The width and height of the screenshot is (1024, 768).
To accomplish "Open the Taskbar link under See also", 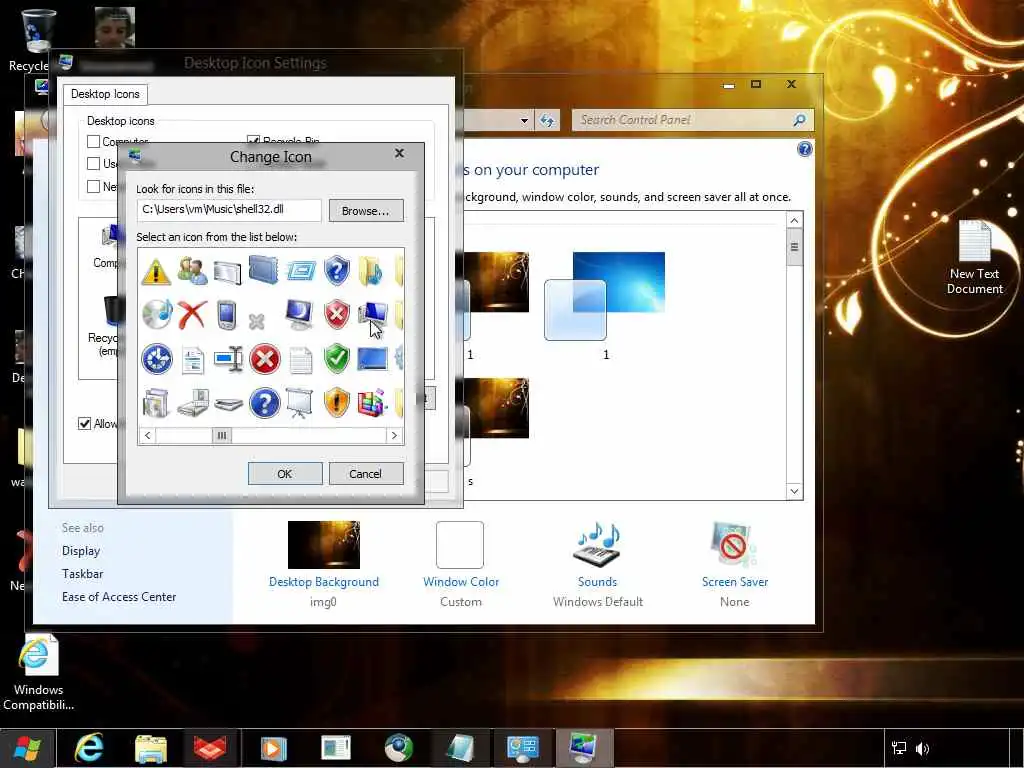I will point(82,574).
